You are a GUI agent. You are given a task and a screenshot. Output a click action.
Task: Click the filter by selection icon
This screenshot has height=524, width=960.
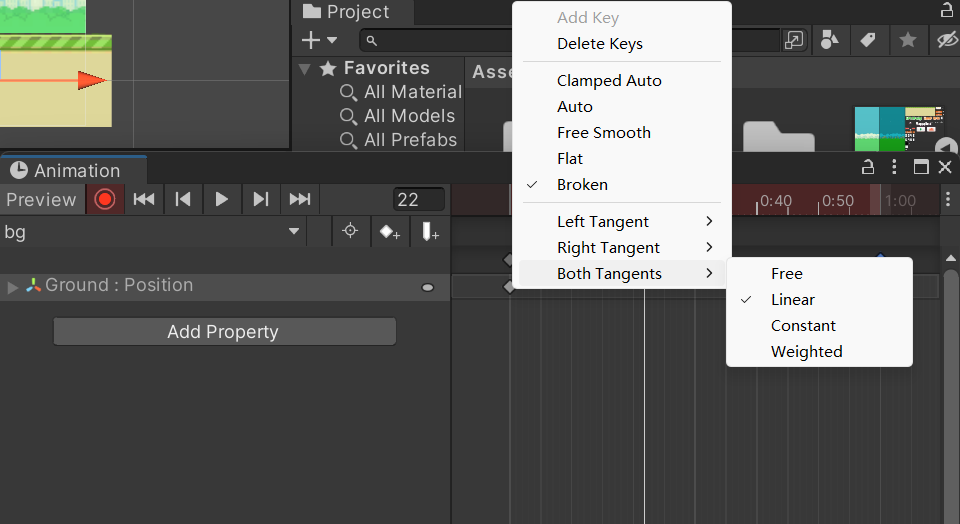350,232
